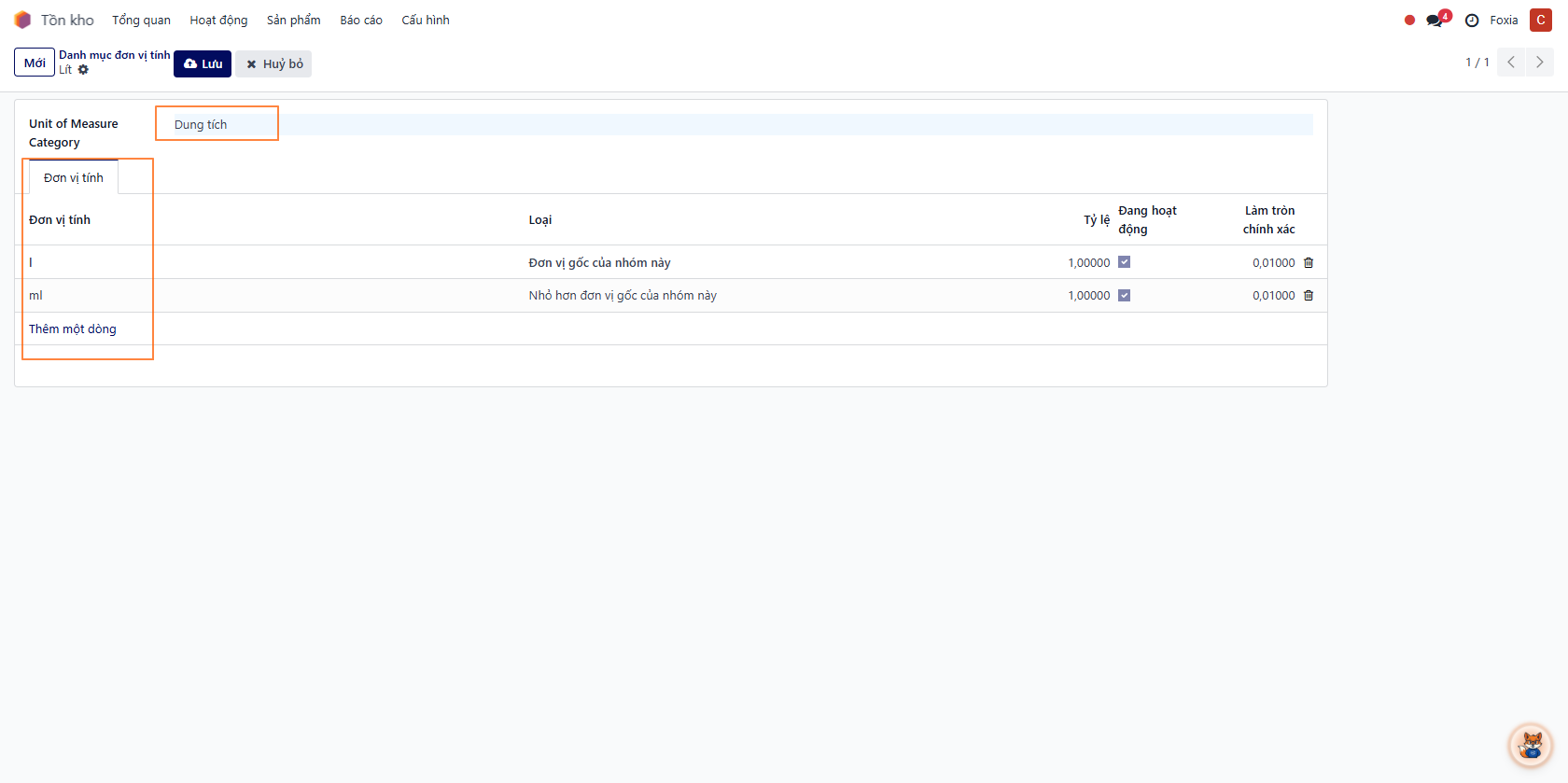
Task: Delete the 'ml' unit row with trash icon
Action: (x=1309, y=296)
